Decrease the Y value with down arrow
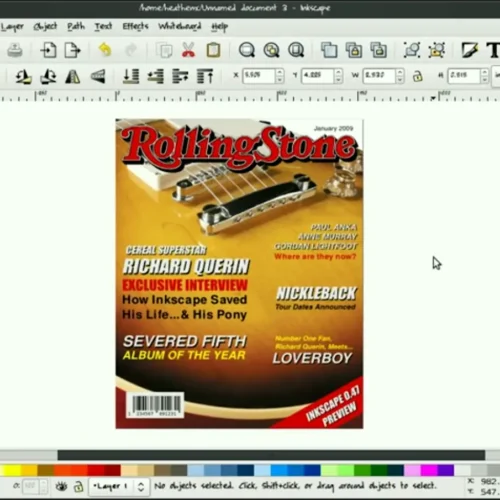This screenshot has width=500, height=500. click(x=338, y=80)
